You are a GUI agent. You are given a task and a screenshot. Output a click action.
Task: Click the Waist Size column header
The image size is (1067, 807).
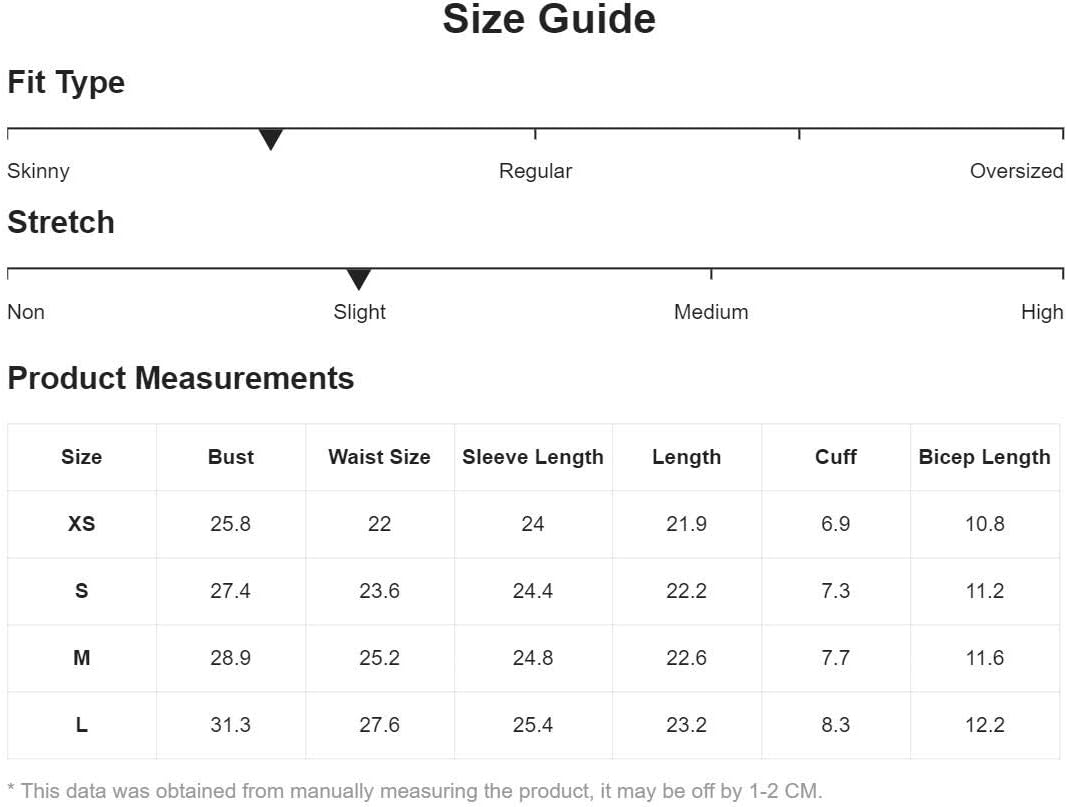(379, 457)
